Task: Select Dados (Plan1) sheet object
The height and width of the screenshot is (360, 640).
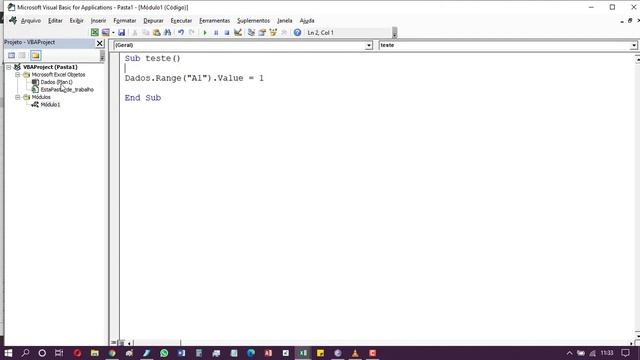Action: point(56,82)
